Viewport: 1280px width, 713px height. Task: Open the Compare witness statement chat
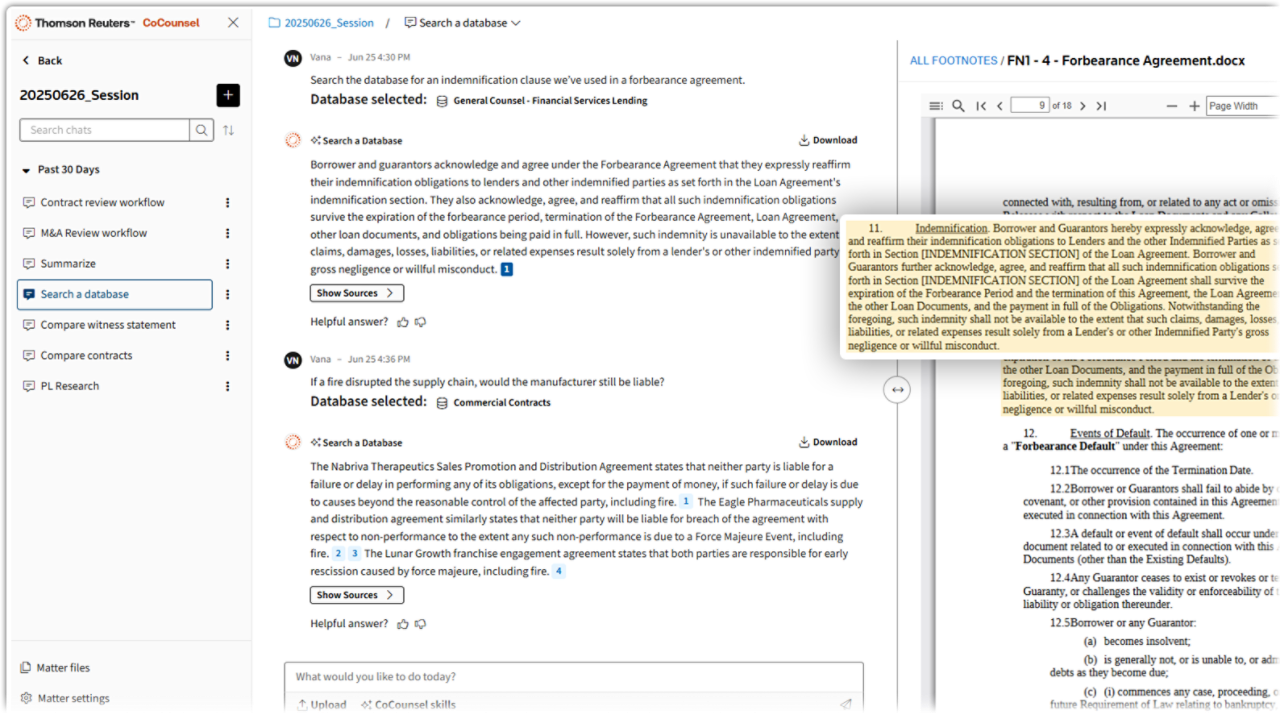(x=108, y=325)
